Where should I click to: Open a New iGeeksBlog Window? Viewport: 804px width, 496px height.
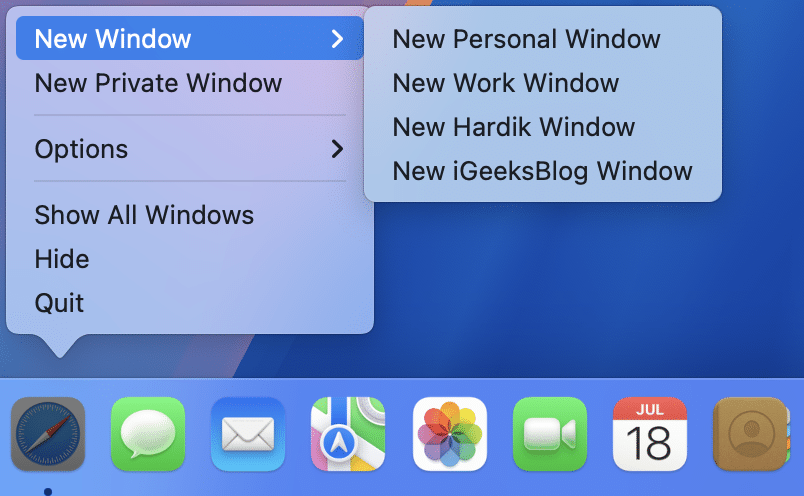point(543,171)
